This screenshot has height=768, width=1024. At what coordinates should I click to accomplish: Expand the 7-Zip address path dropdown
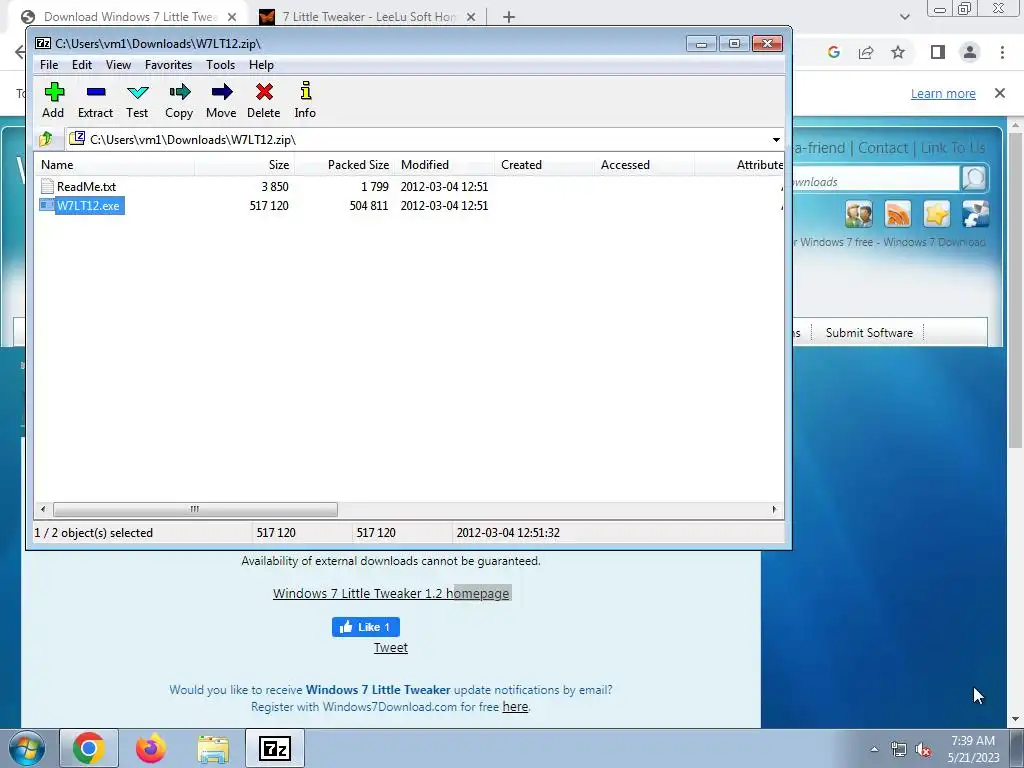776,140
